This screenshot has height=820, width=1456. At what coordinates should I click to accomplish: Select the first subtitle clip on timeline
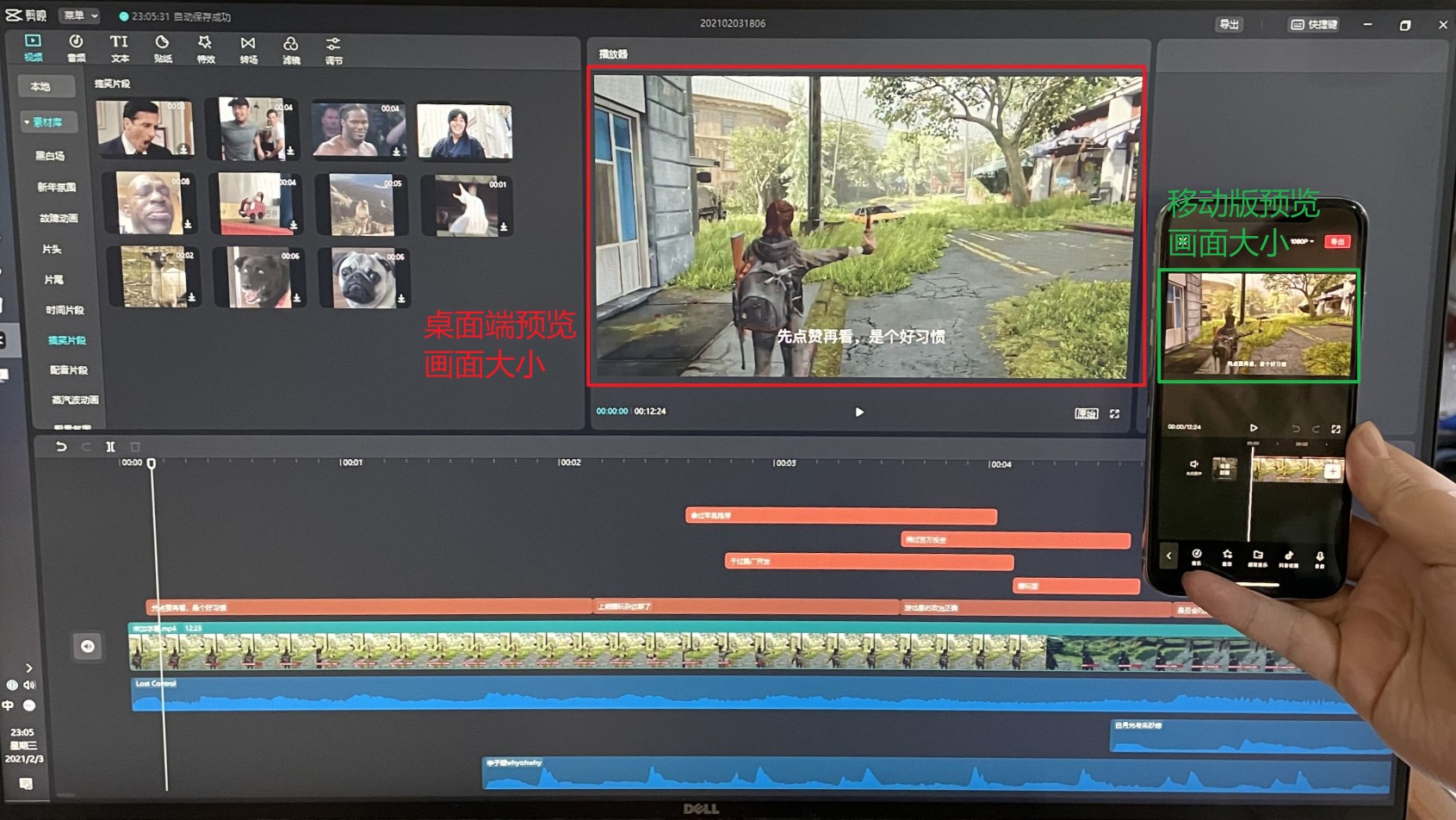pos(369,607)
